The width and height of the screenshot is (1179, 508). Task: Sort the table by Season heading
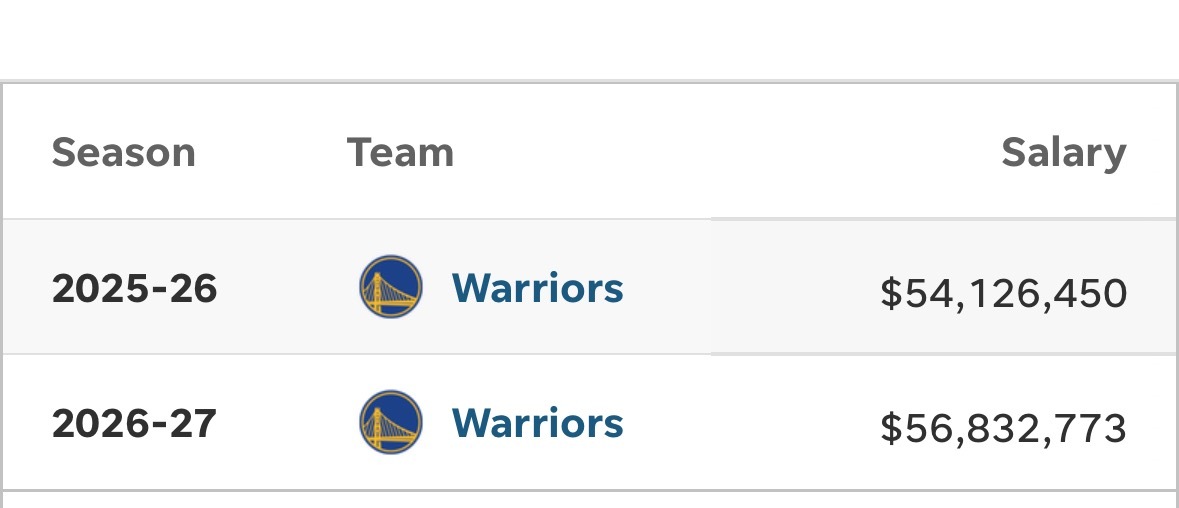pos(123,153)
